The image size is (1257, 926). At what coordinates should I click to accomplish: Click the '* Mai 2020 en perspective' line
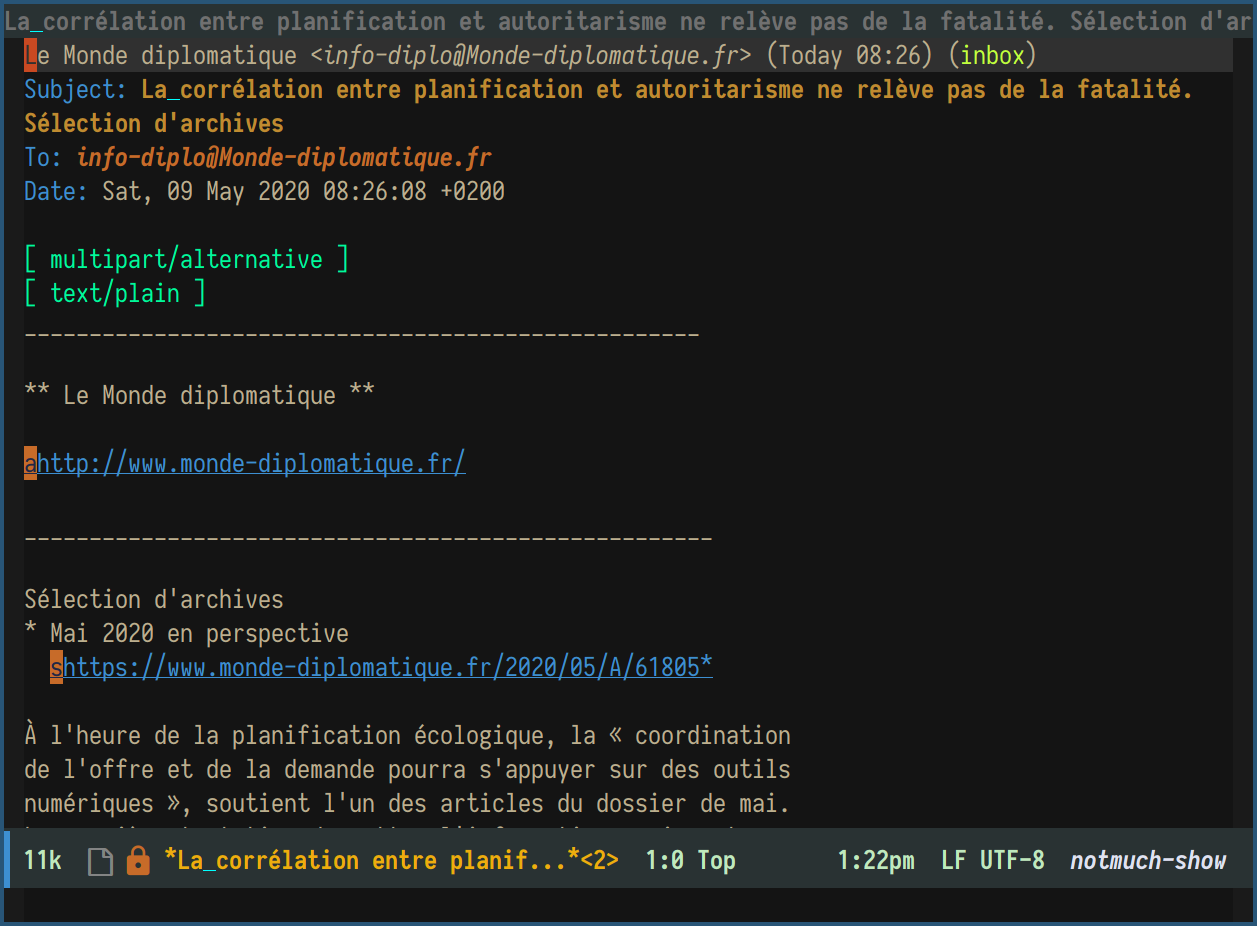click(x=186, y=634)
